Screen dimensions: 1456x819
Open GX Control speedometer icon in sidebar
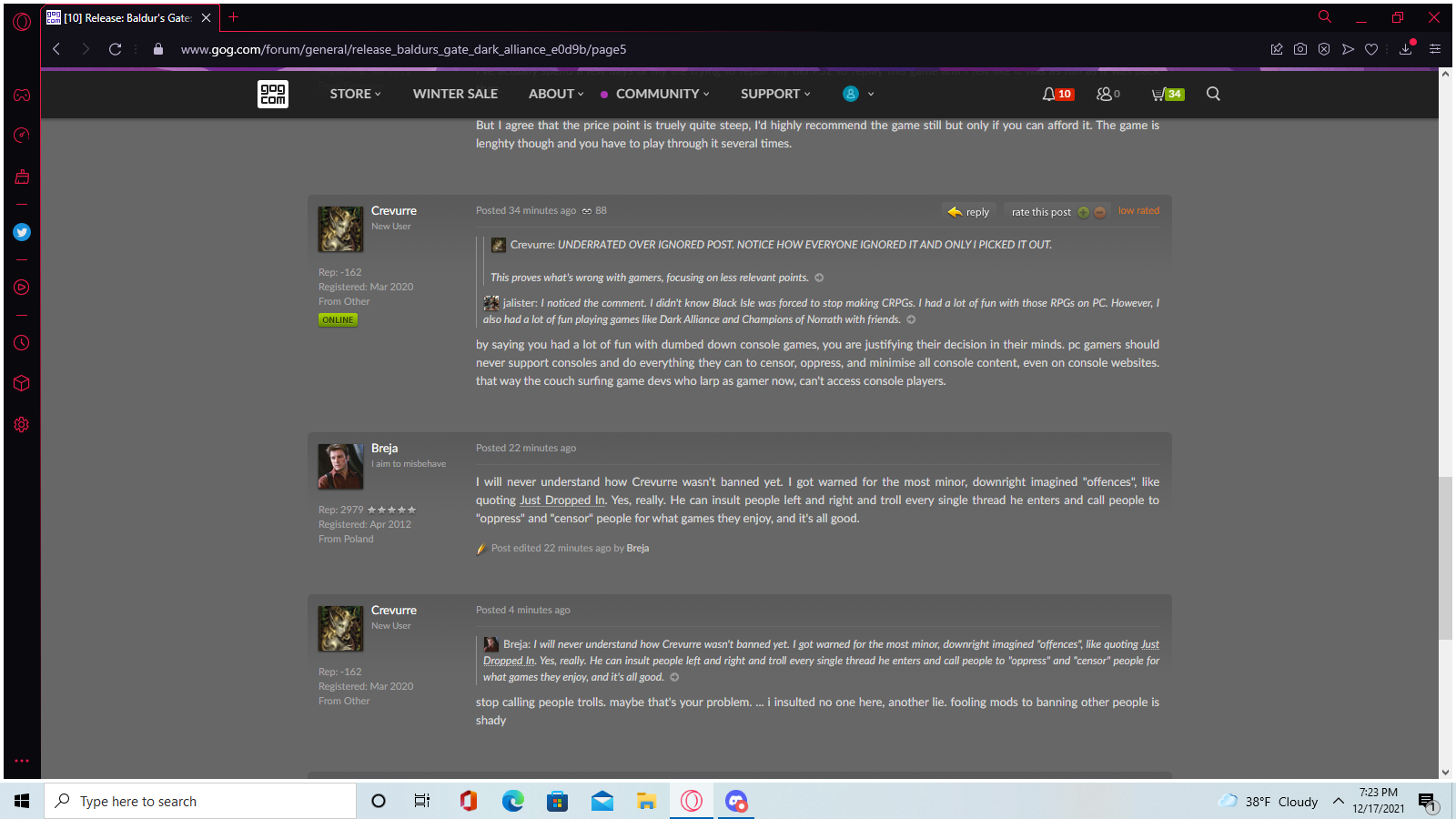click(22, 136)
